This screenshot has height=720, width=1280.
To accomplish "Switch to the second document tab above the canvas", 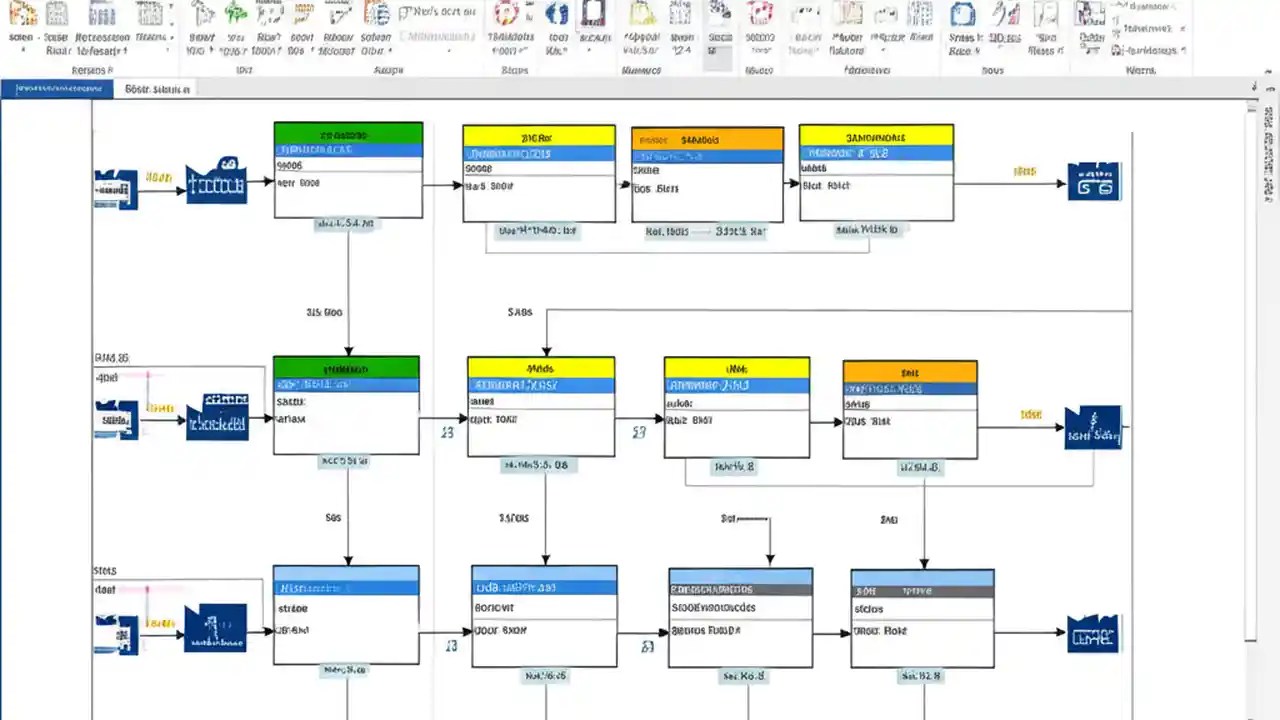I will [x=157, y=89].
